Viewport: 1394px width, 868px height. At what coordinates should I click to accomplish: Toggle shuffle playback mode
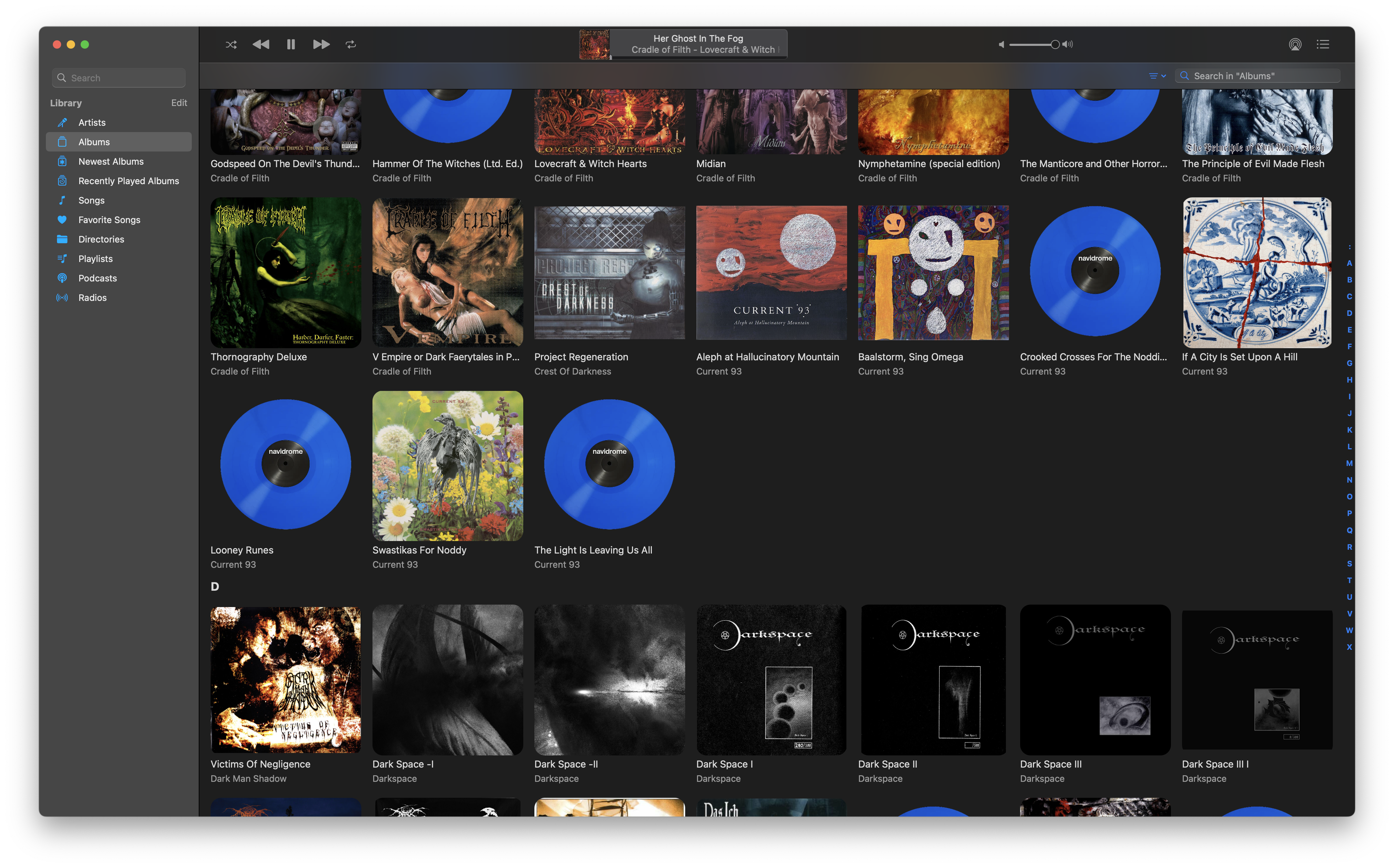coord(231,44)
